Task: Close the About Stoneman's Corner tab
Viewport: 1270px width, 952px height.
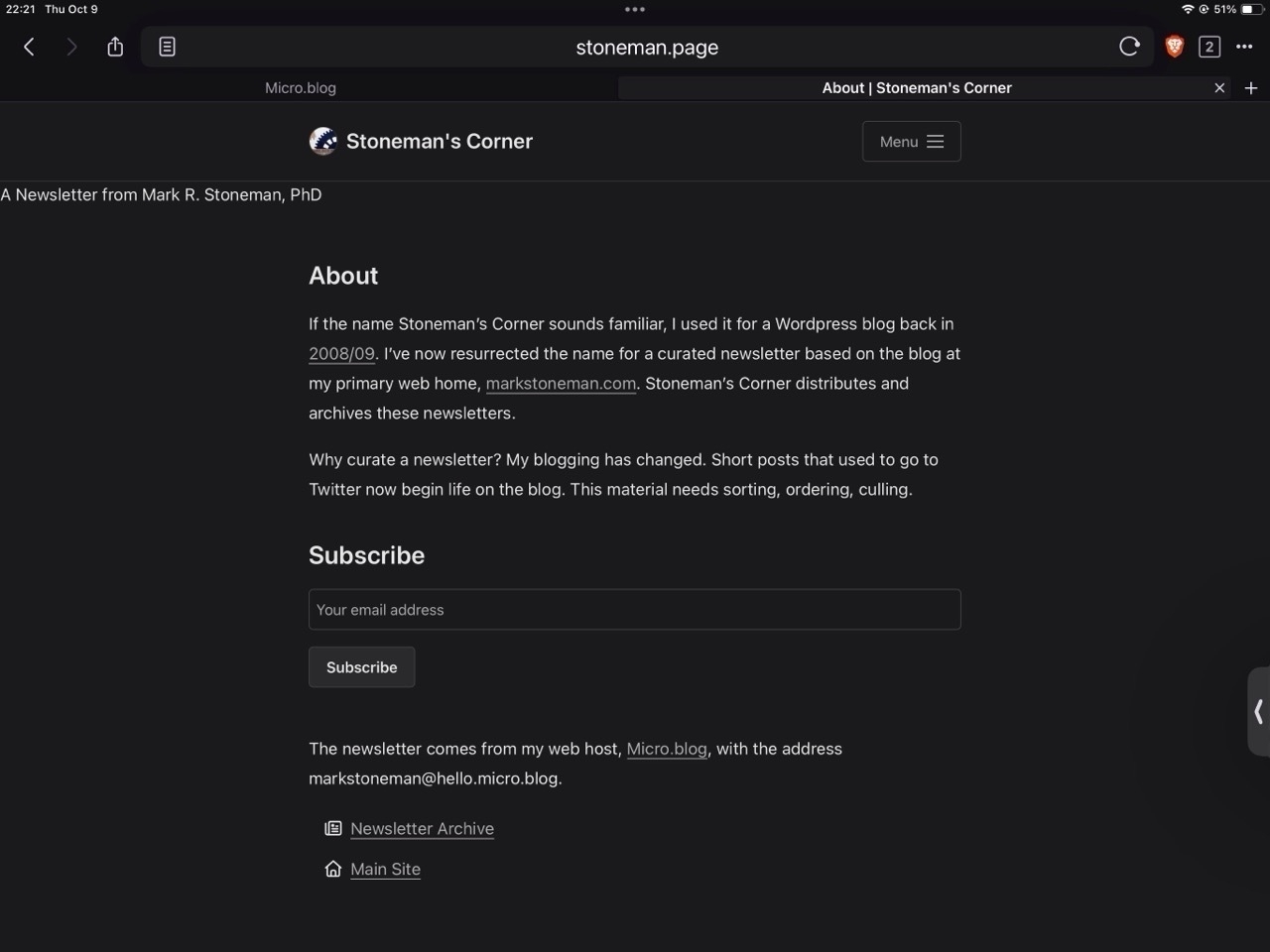Action: [1219, 88]
